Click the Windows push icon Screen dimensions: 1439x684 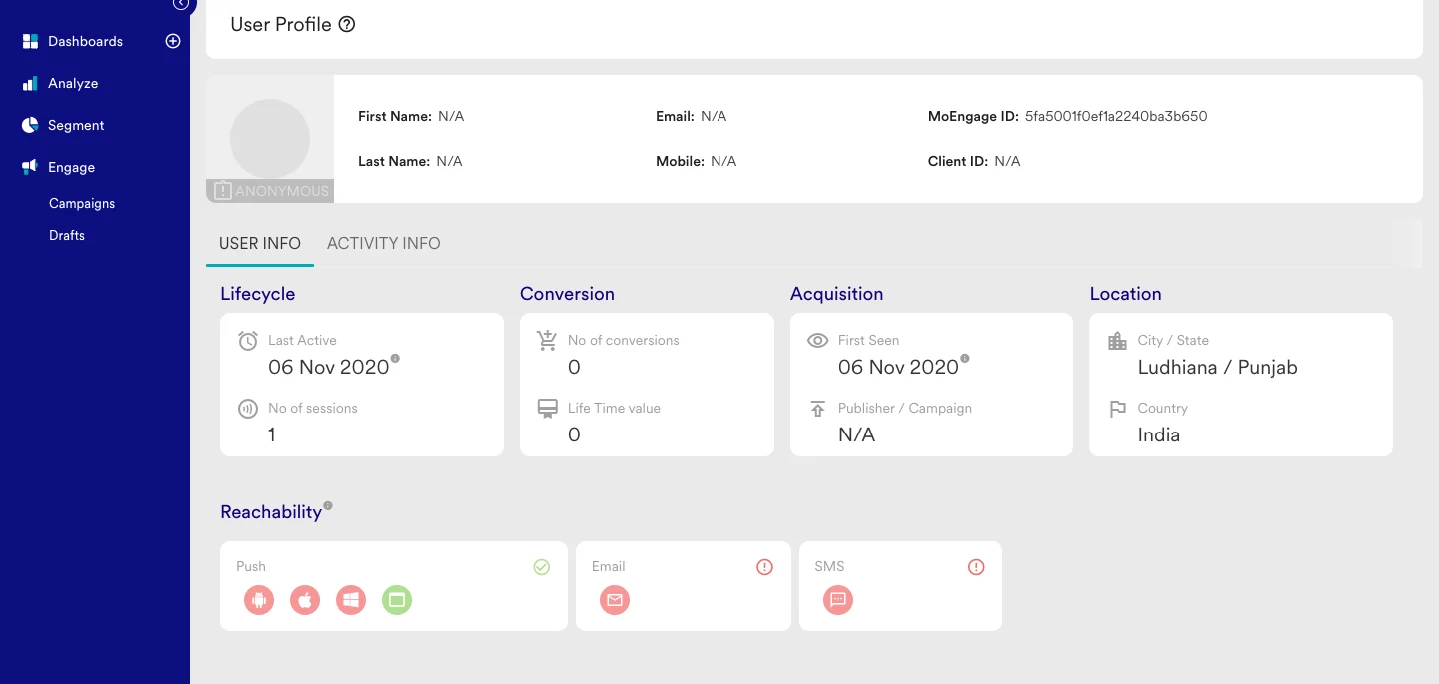click(x=351, y=600)
